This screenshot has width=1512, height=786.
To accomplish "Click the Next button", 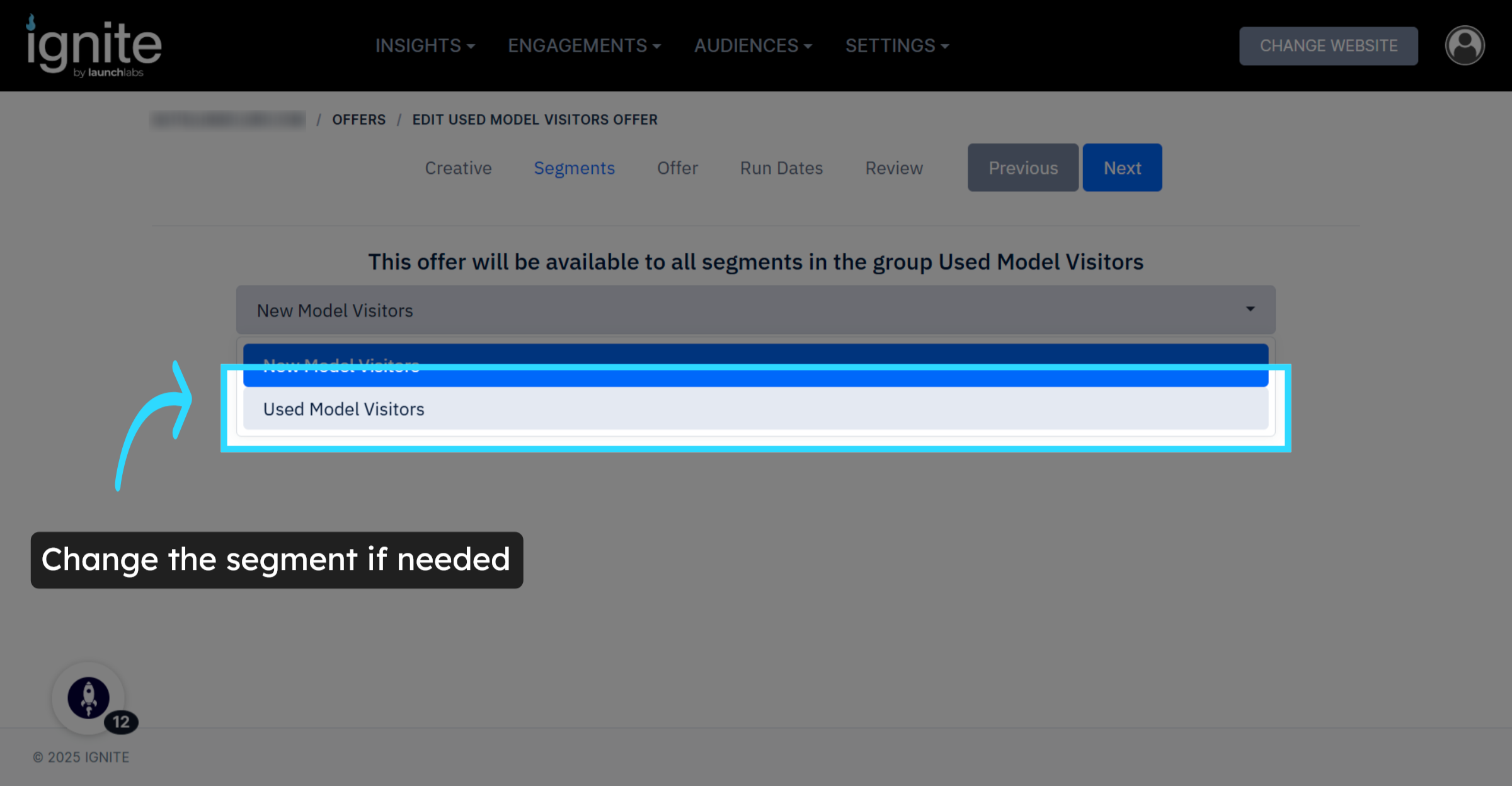I will [1121, 167].
